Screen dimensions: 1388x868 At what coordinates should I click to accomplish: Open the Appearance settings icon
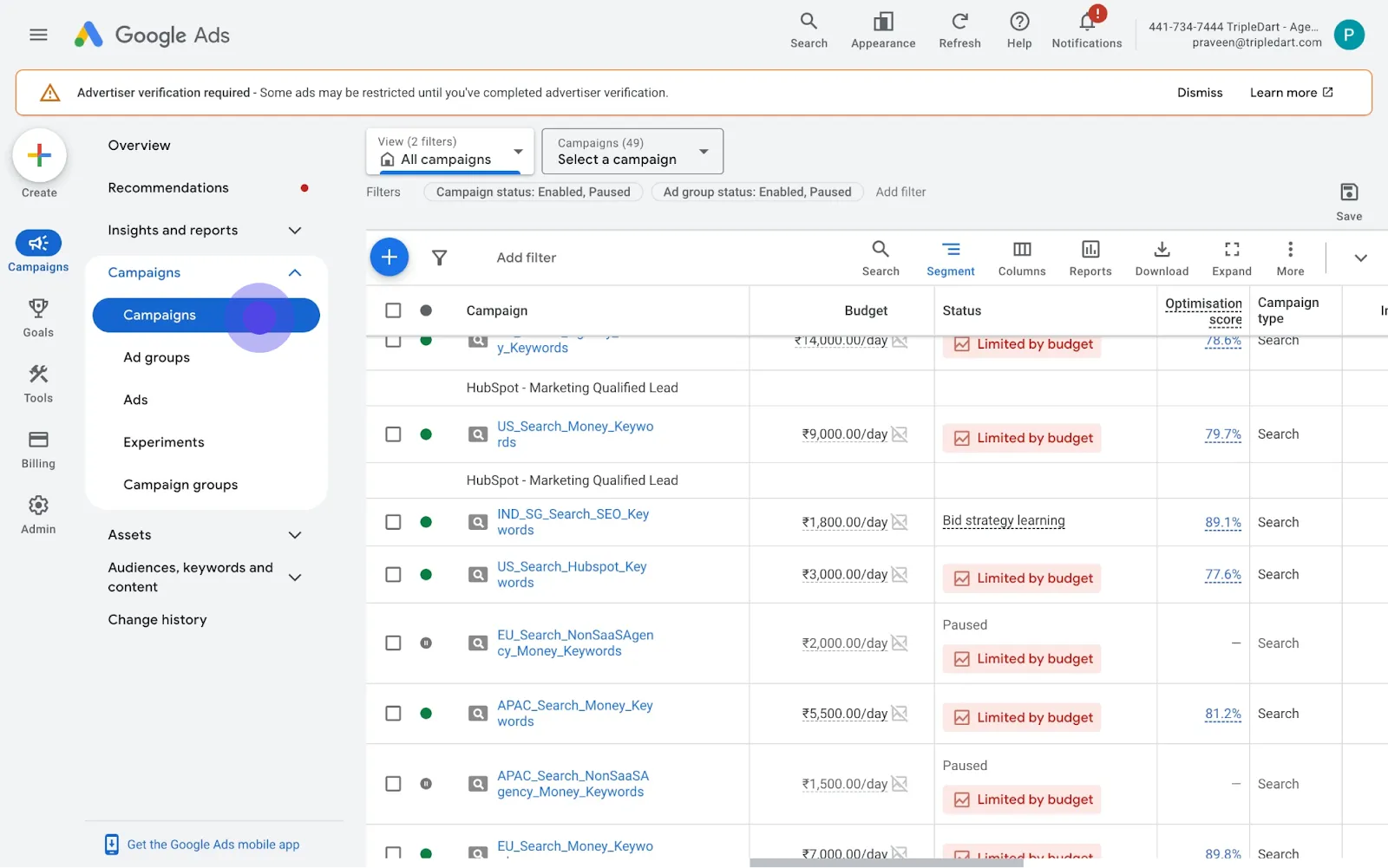click(883, 30)
